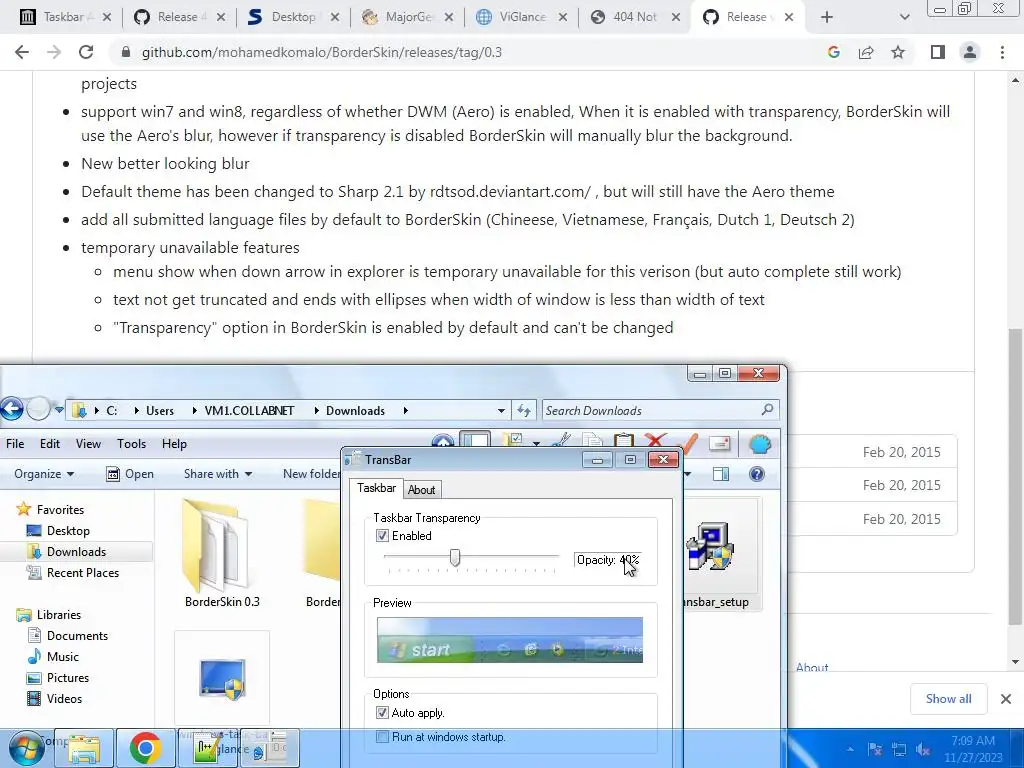Click the search magnifier in Search Downloads
This screenshot has width=1024, height=768.
[x=767, y=410]
